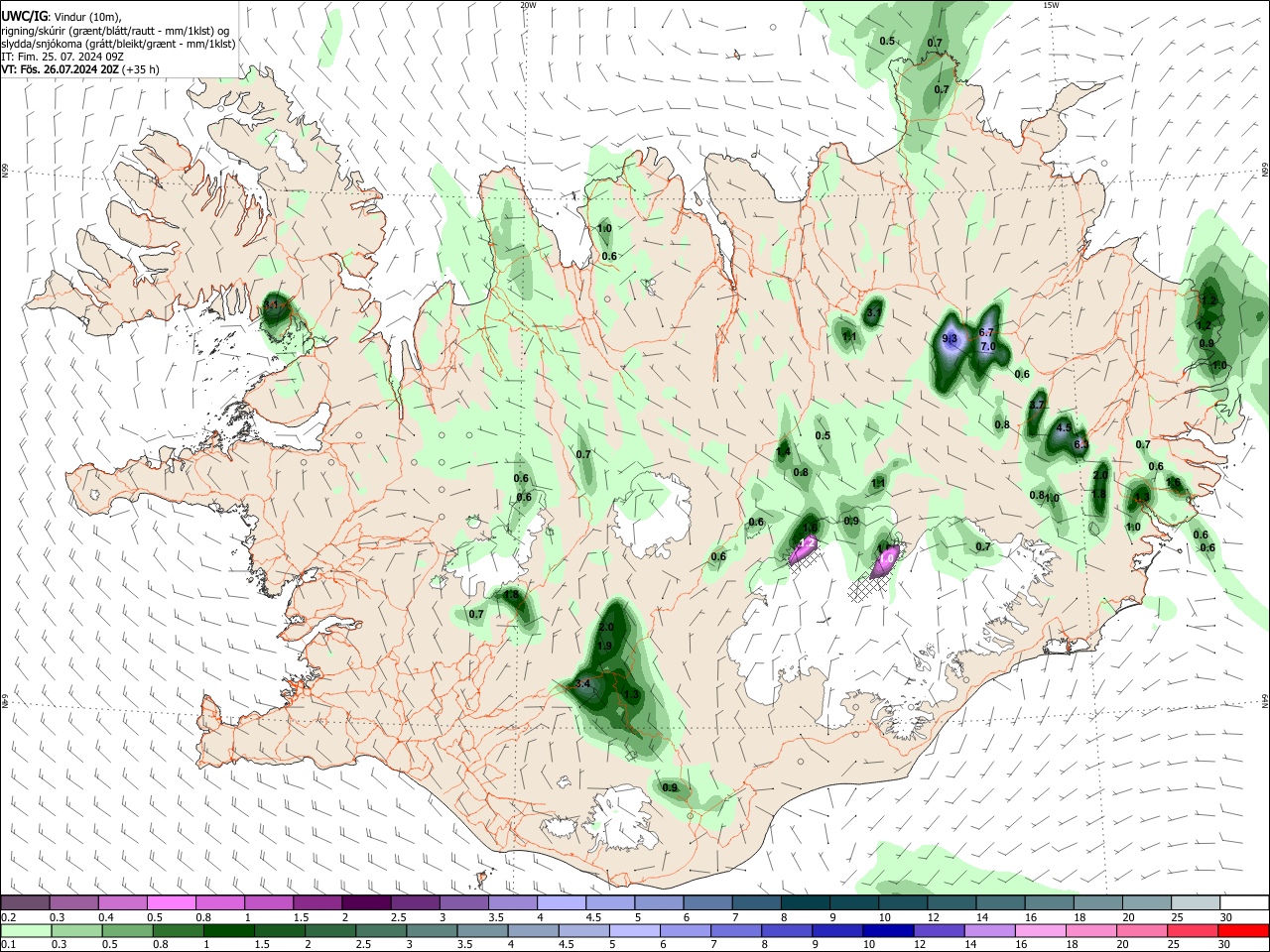The width and height of the screenshot is (1270, 952).
Task: Pick the 2.5 swatch in rain legend row
Action: pyautogui.click(x=380, y=930)
